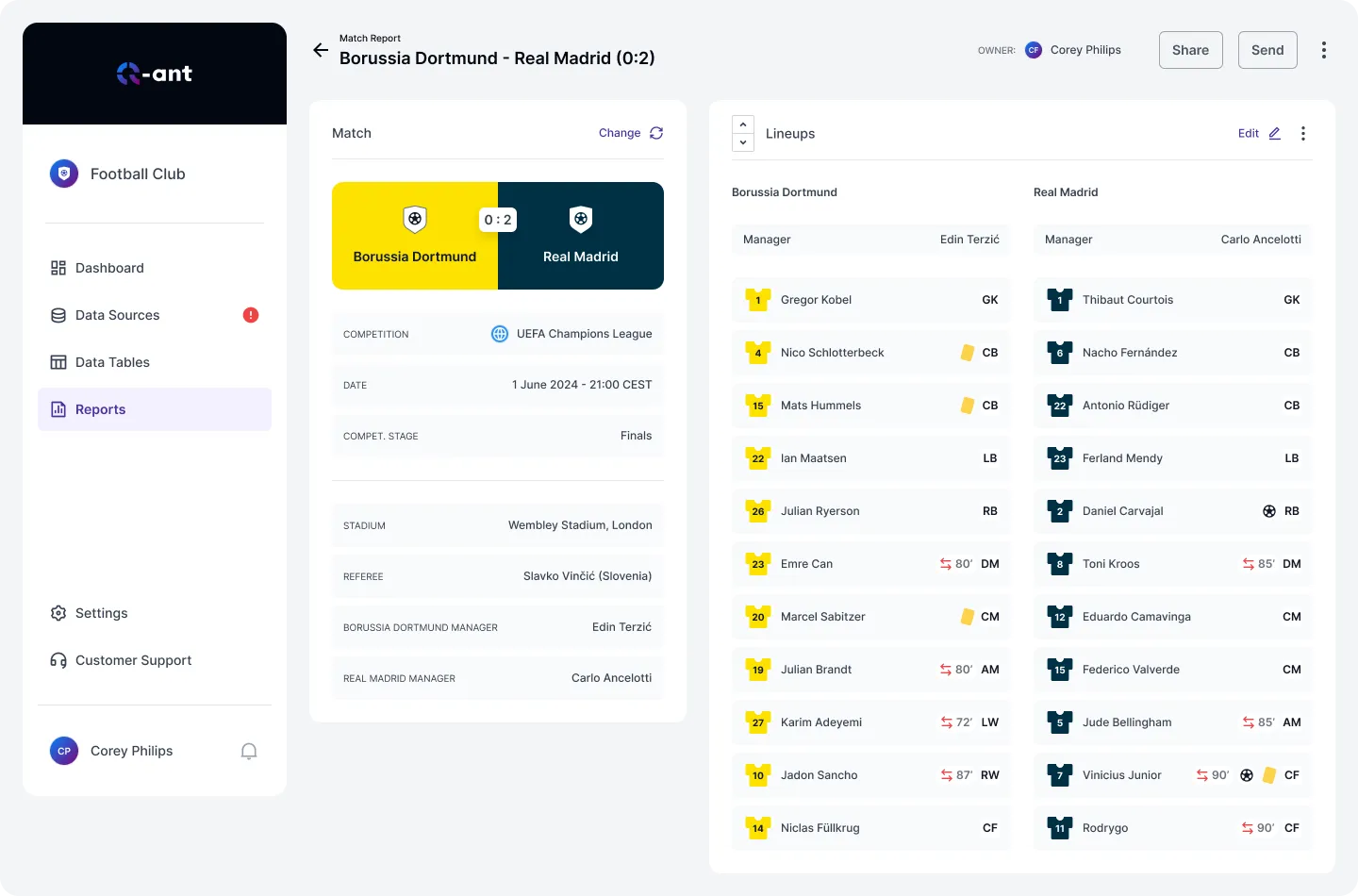Click the 0 : 2 score badge
Viewport: 1358px width, 896px height.
pos(498,220)
